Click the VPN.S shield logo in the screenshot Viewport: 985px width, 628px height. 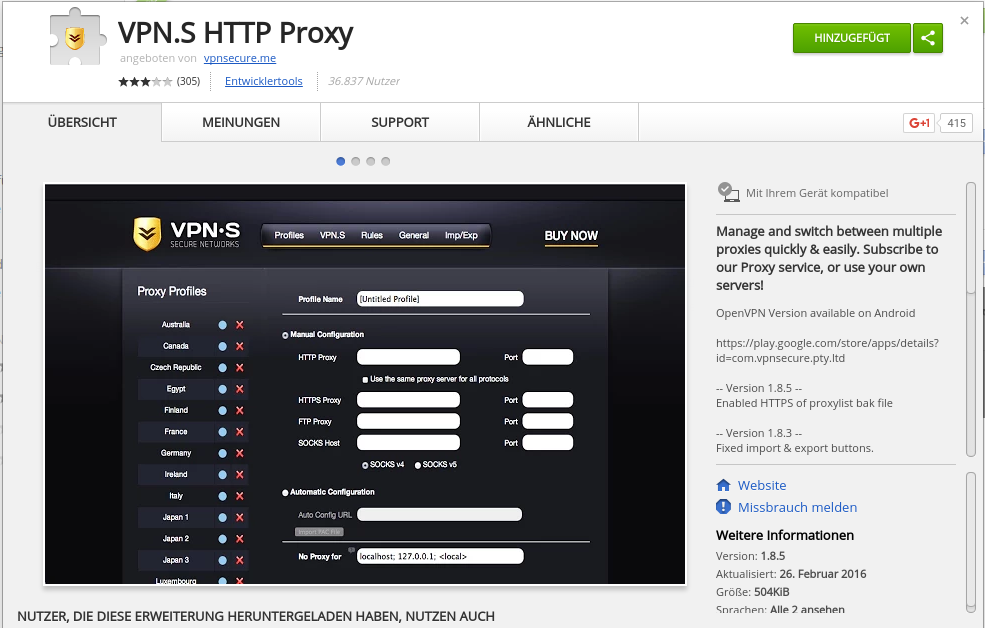point(147,234)
